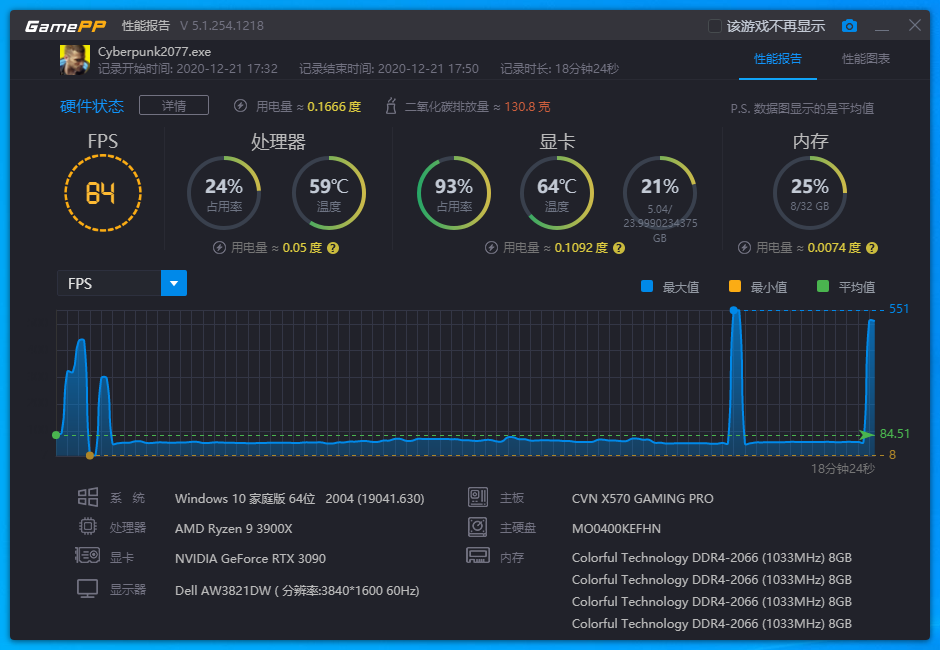Click the V 5.1.254.1218 version text
The width and height of the screenshot is (940, 650).
pos(222,26)
